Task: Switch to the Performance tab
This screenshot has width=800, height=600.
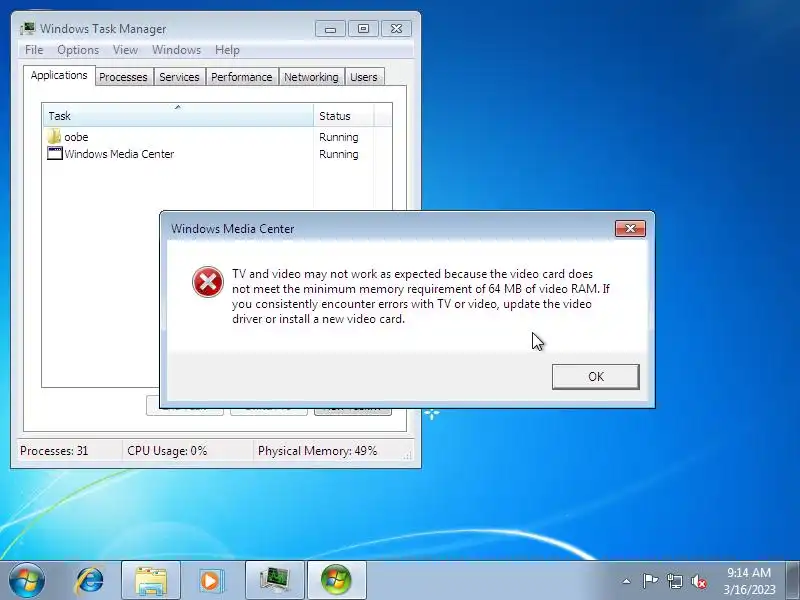Action: [x=242, y=77]
